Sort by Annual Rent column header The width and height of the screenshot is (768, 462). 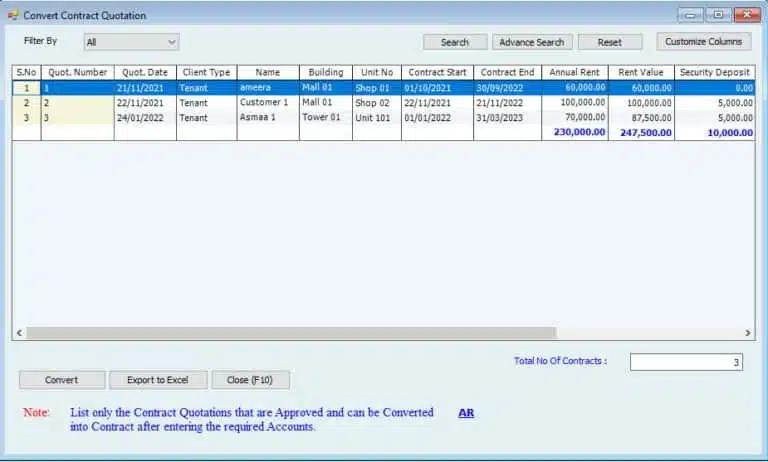575,72
